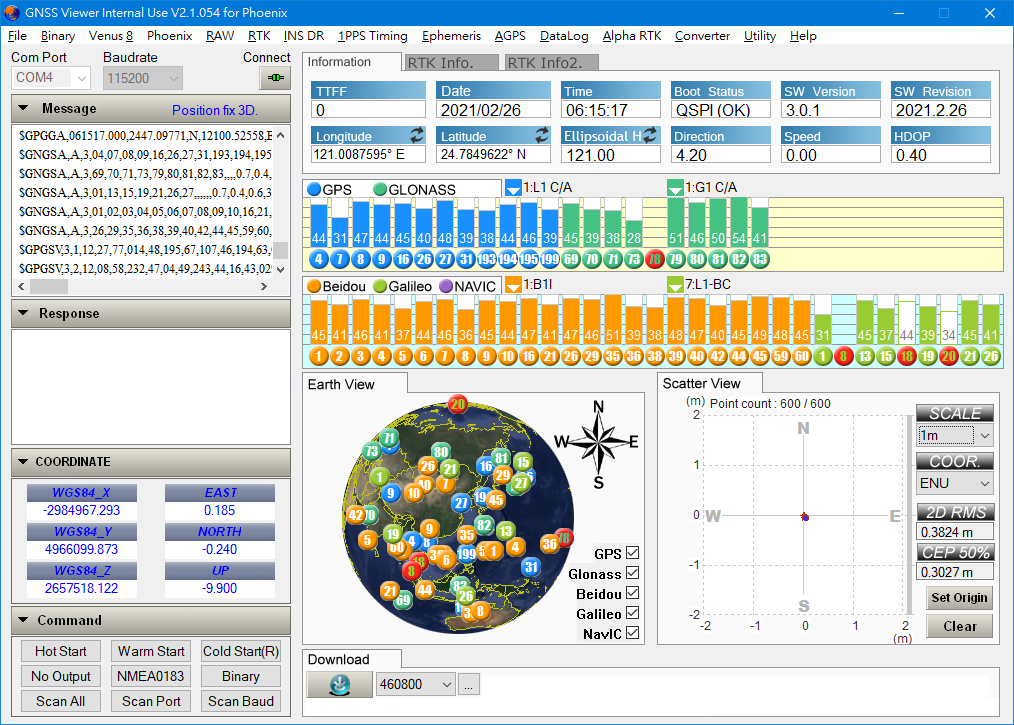
Task: Click the message list vertical scrollbar down arrow
Action: coord(281,269)
